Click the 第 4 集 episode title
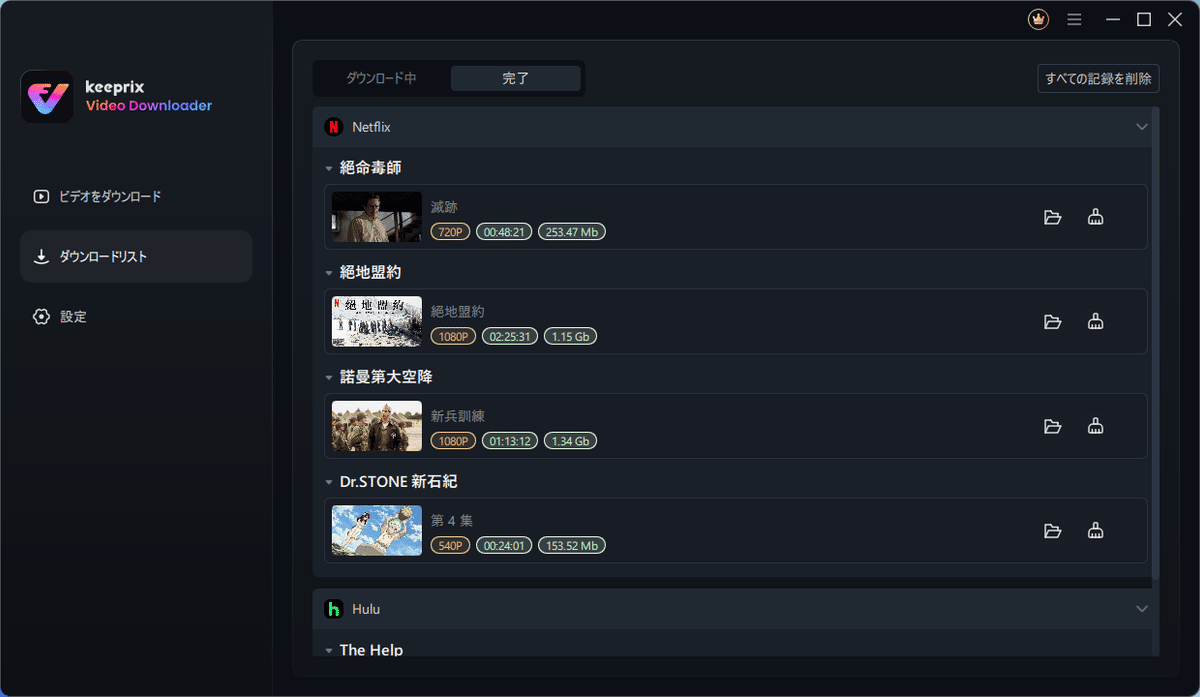Screen dimensions: 1200x697 (x=452, y=520)
